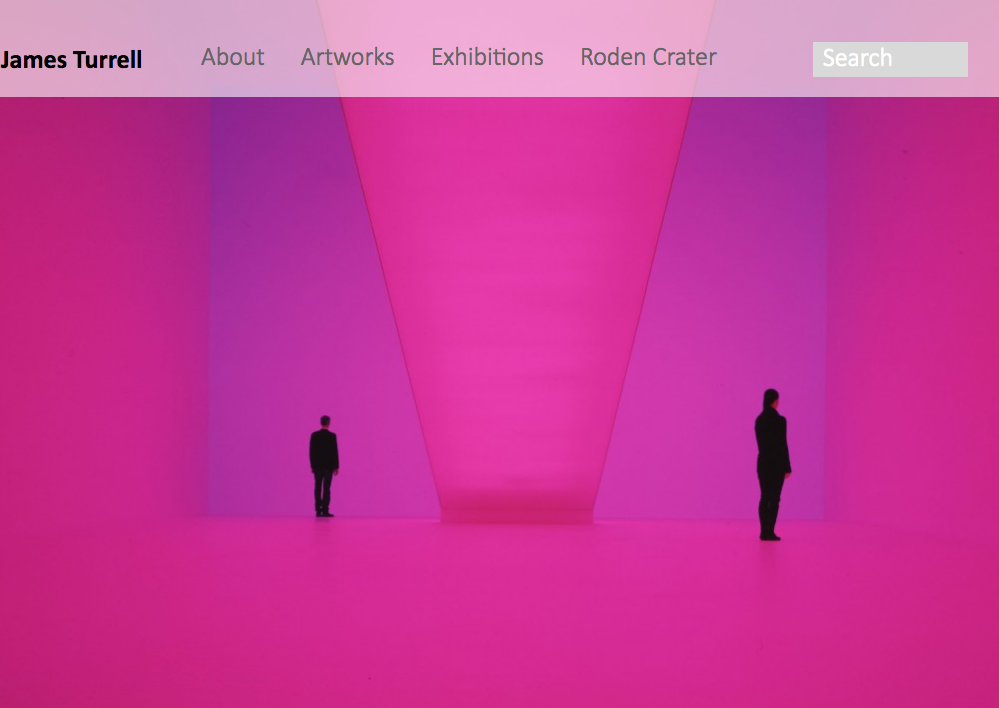Click the right visitor silhouette in the image

(x=770, y=460)
